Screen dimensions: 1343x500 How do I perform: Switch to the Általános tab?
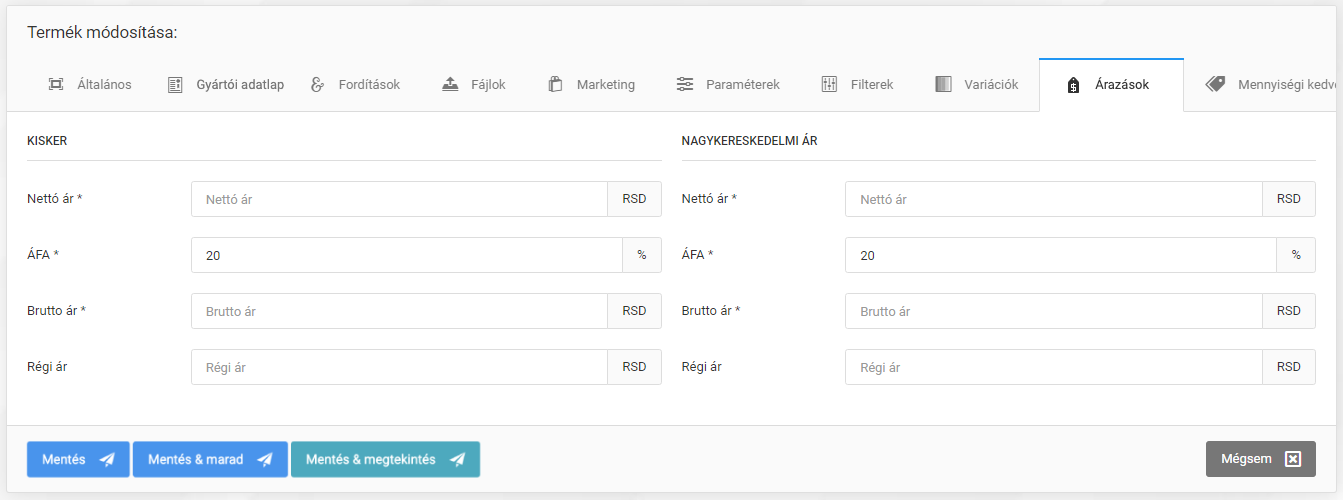89,85
